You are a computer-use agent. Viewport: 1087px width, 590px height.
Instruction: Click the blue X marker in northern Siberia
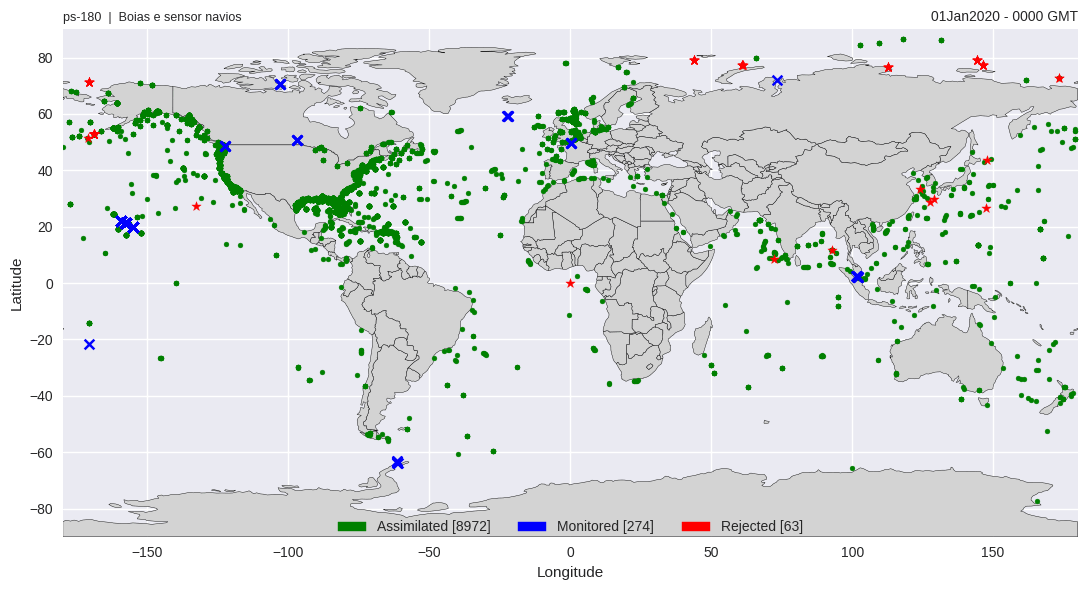click(777, 81)
